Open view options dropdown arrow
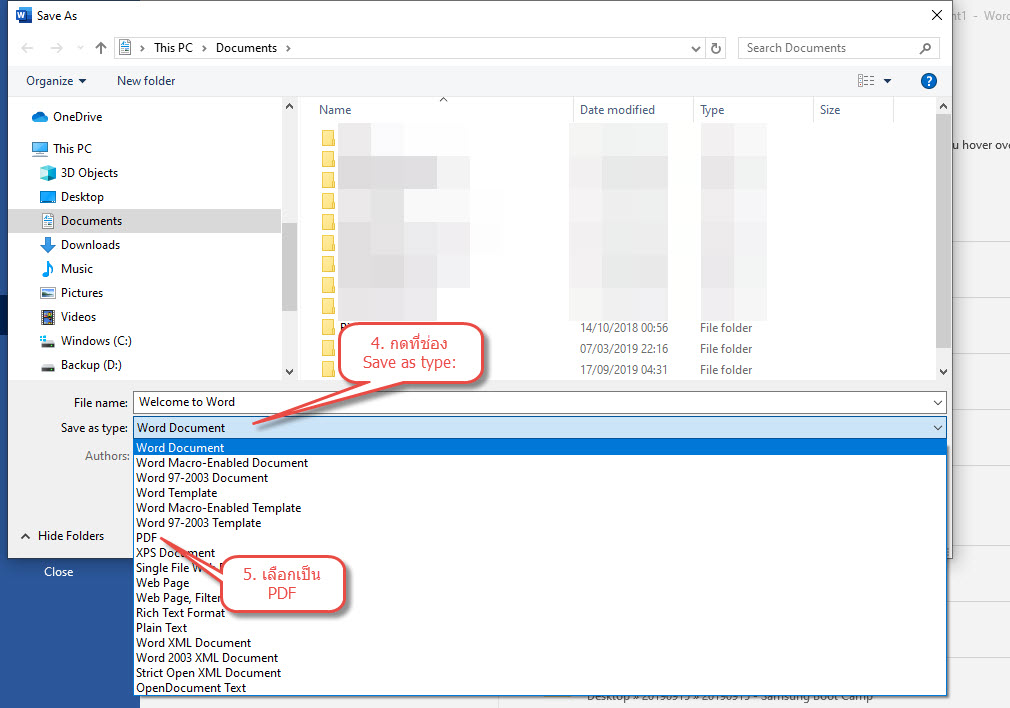 tap(888, 81)
